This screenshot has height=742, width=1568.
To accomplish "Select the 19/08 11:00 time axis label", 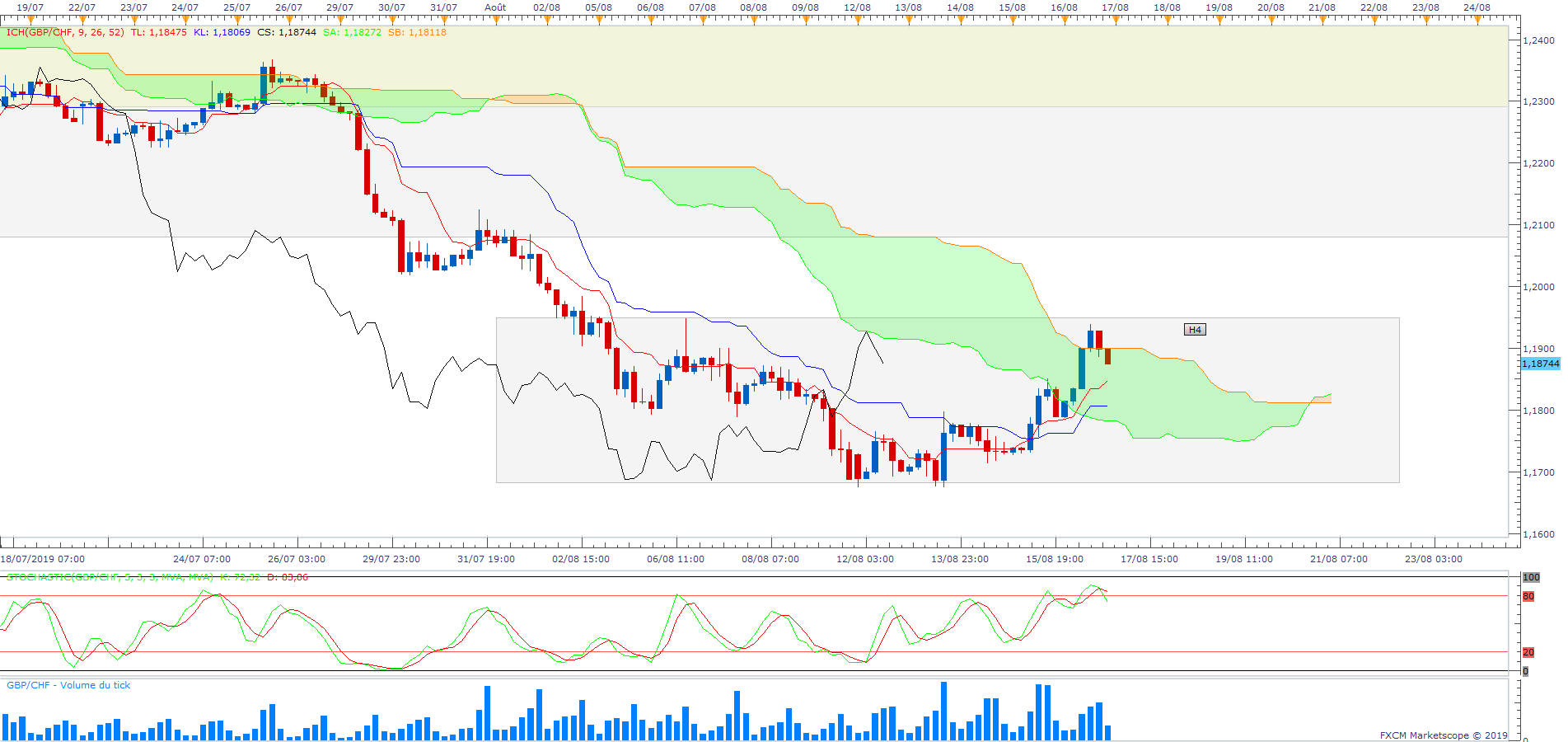I will [1244, 559].
